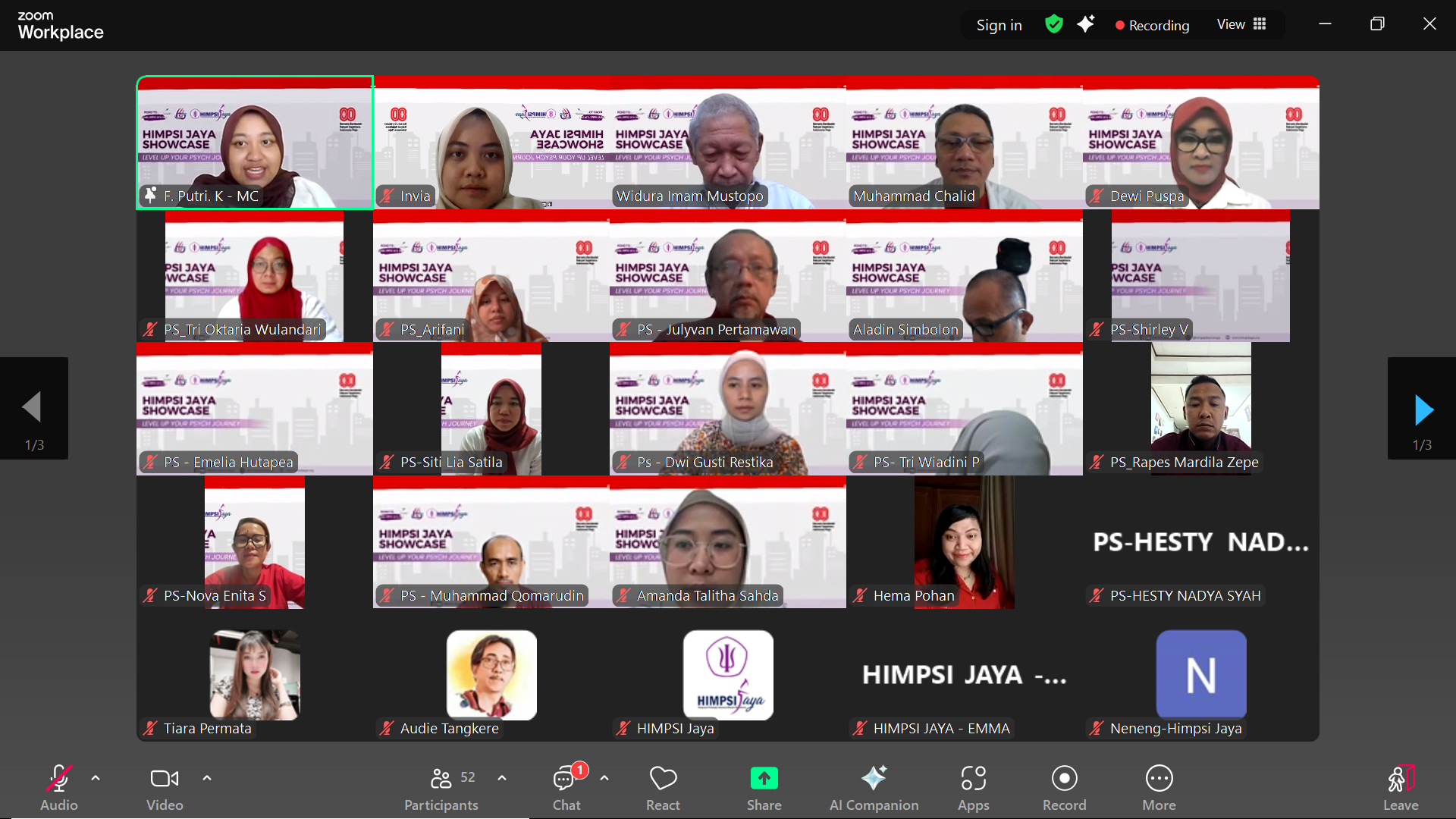Leave the meeting
Image resolution: width=1456 pixels, height=819 pixels.
(1401, 788)
